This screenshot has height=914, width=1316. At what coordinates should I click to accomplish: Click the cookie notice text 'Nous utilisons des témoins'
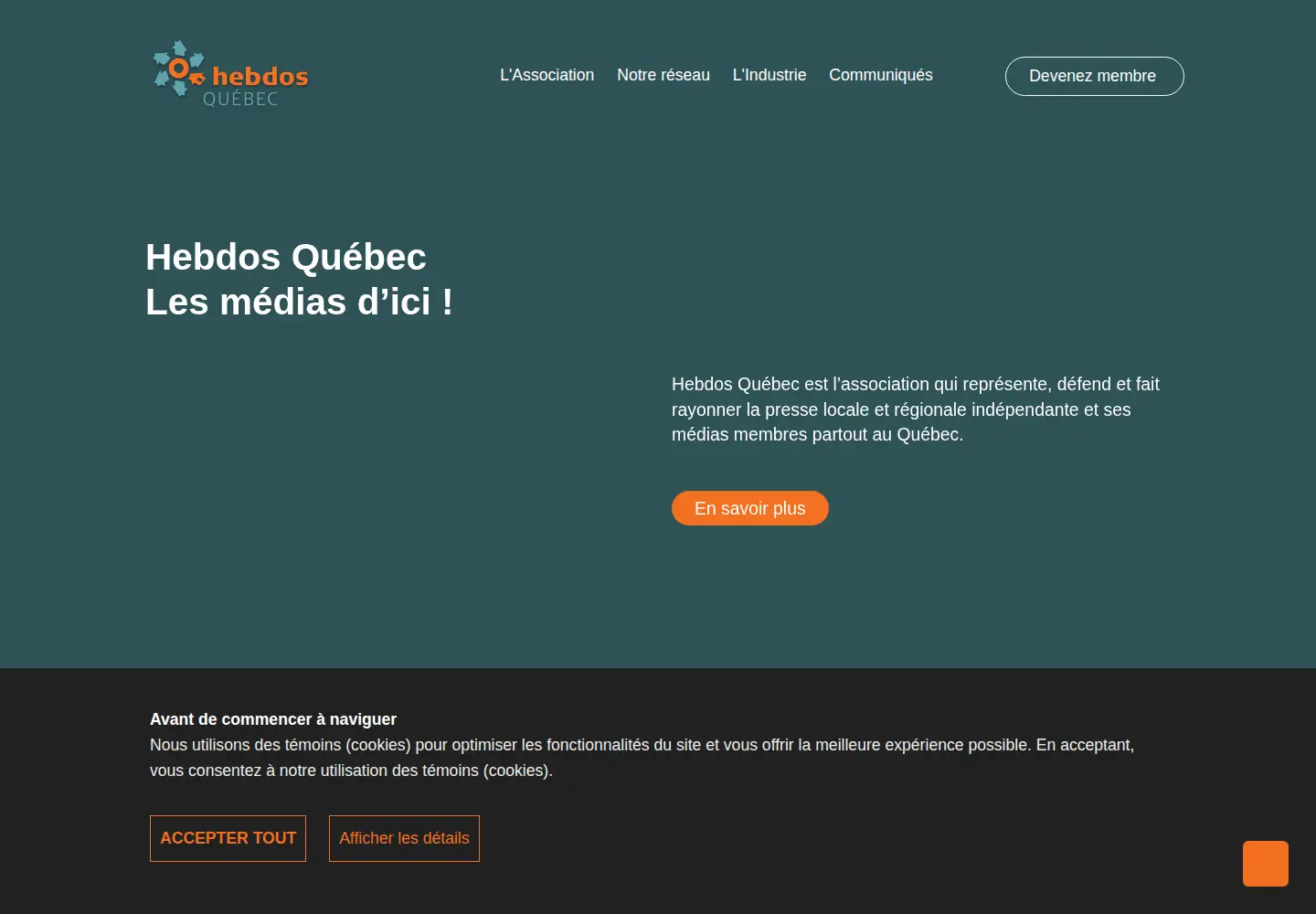(642, 758)
